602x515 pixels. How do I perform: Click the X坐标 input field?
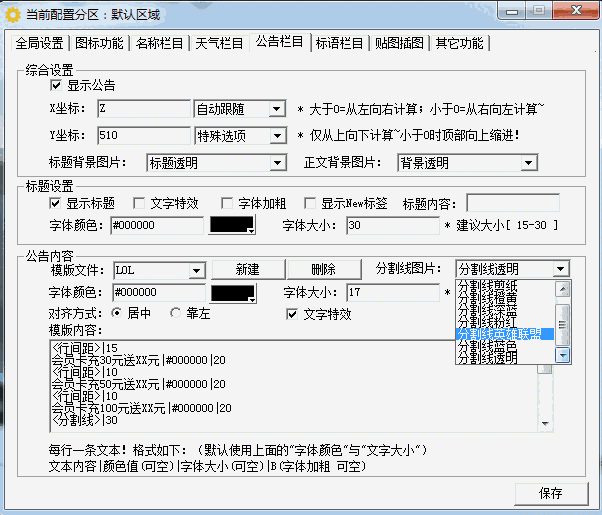pos(144,109)
